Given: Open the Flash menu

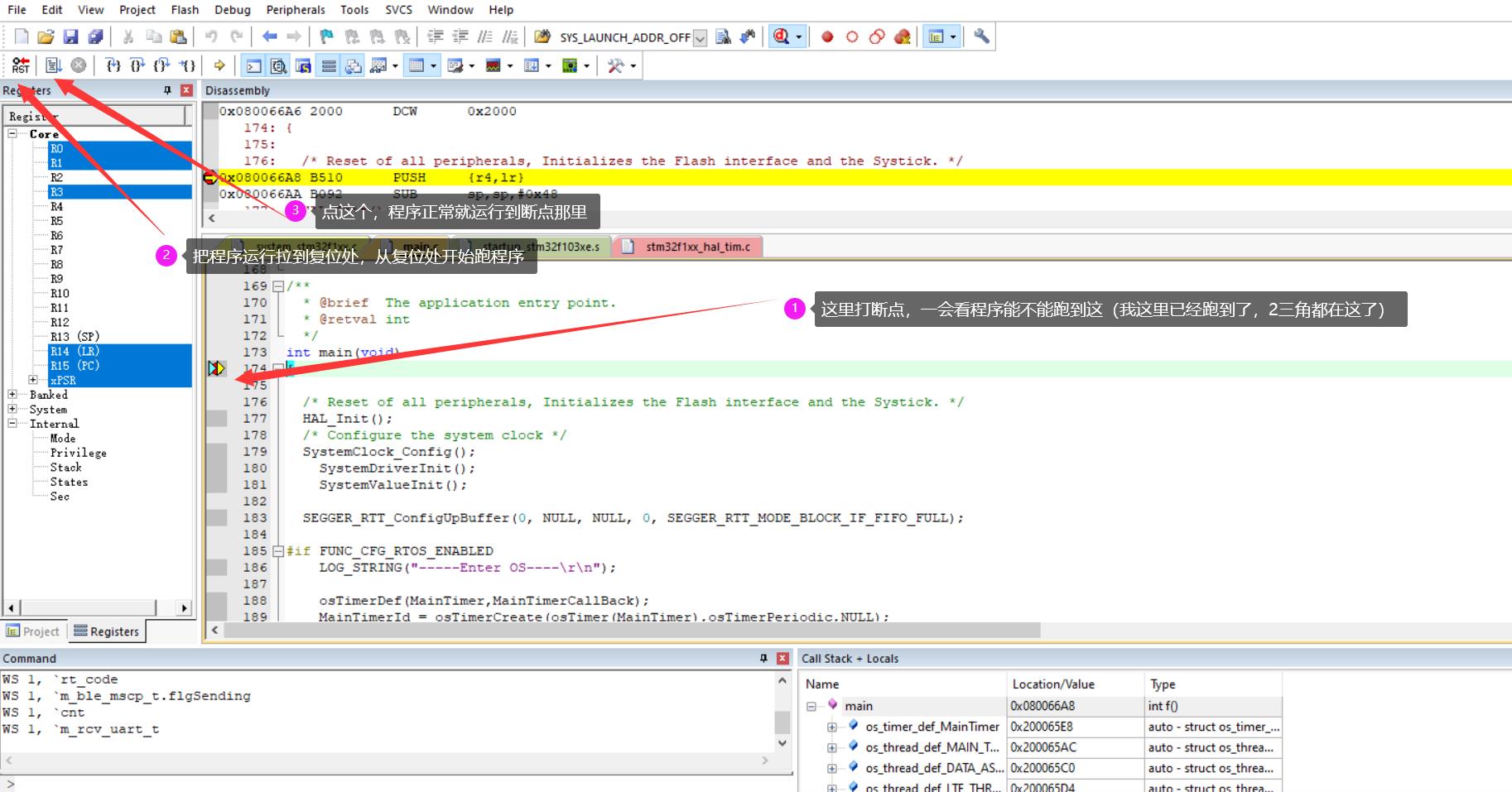Looking at the screenshot, I should pos(185,10).
